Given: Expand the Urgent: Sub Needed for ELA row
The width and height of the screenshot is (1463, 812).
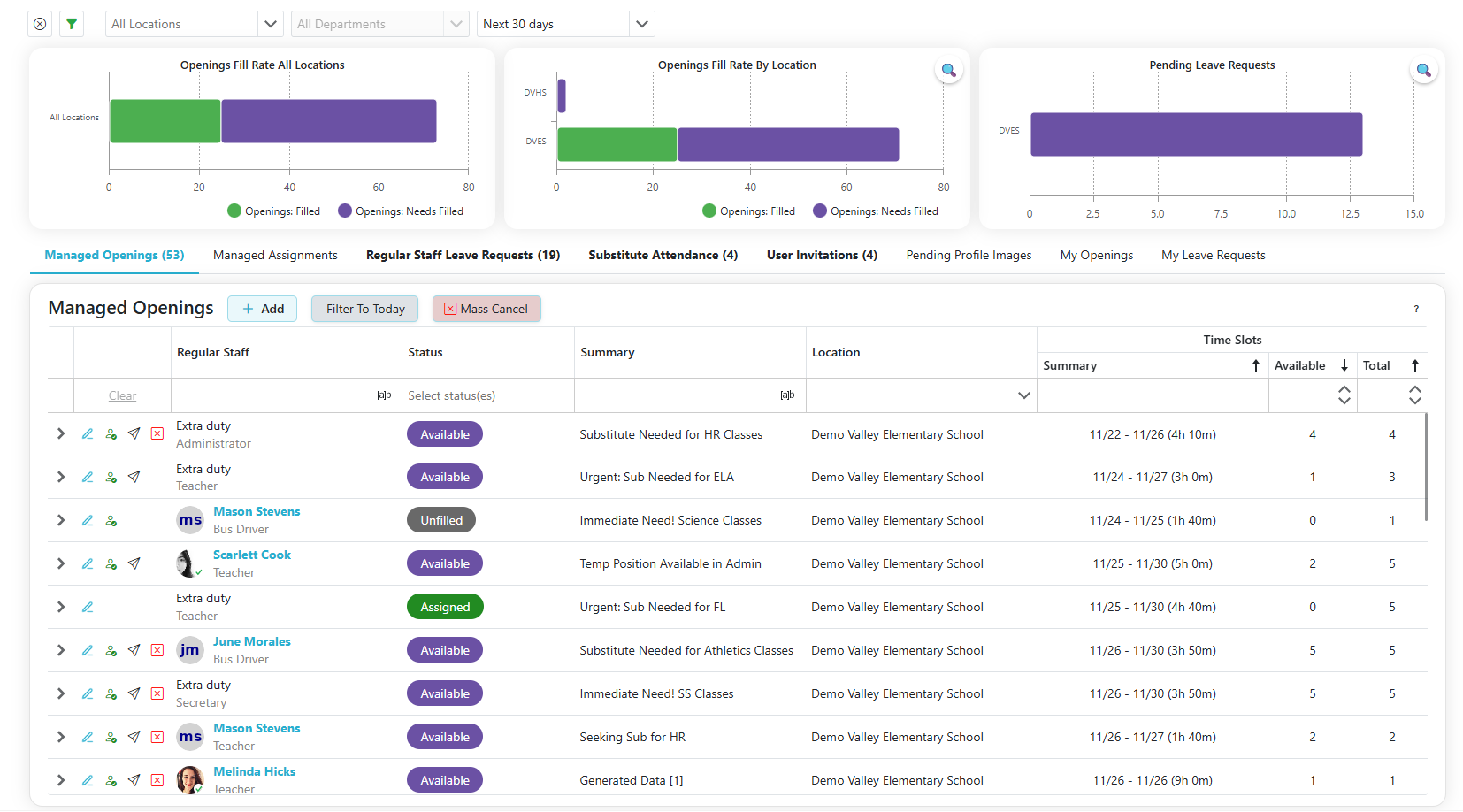Looking at the screenshot, I should click(61, 477).
